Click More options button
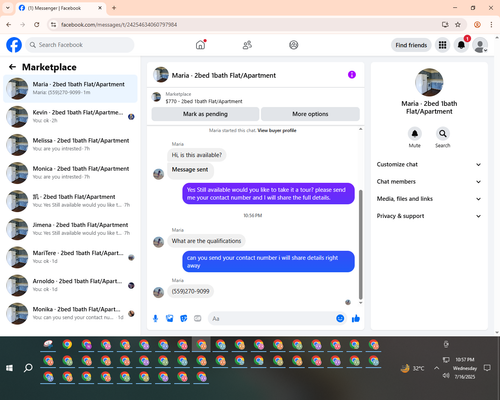 pos(310,114)
